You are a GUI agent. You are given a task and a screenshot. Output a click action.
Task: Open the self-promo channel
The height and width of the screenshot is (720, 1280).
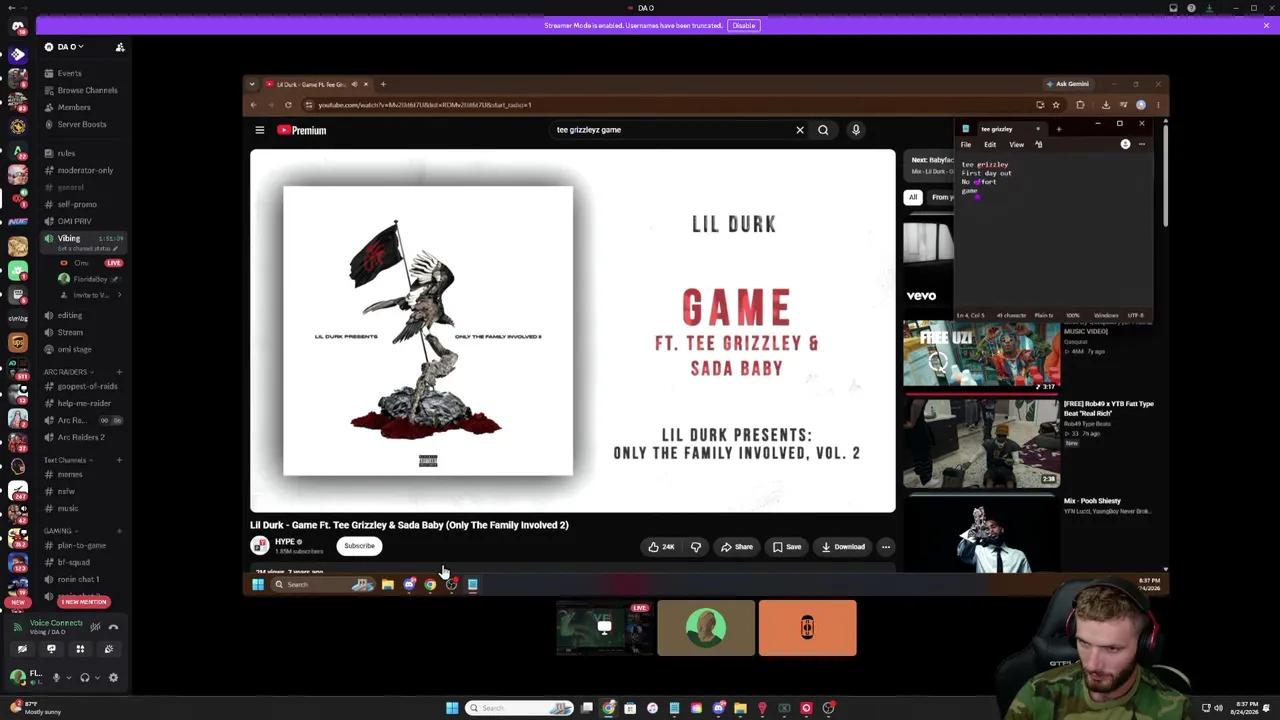click(77, 204)
